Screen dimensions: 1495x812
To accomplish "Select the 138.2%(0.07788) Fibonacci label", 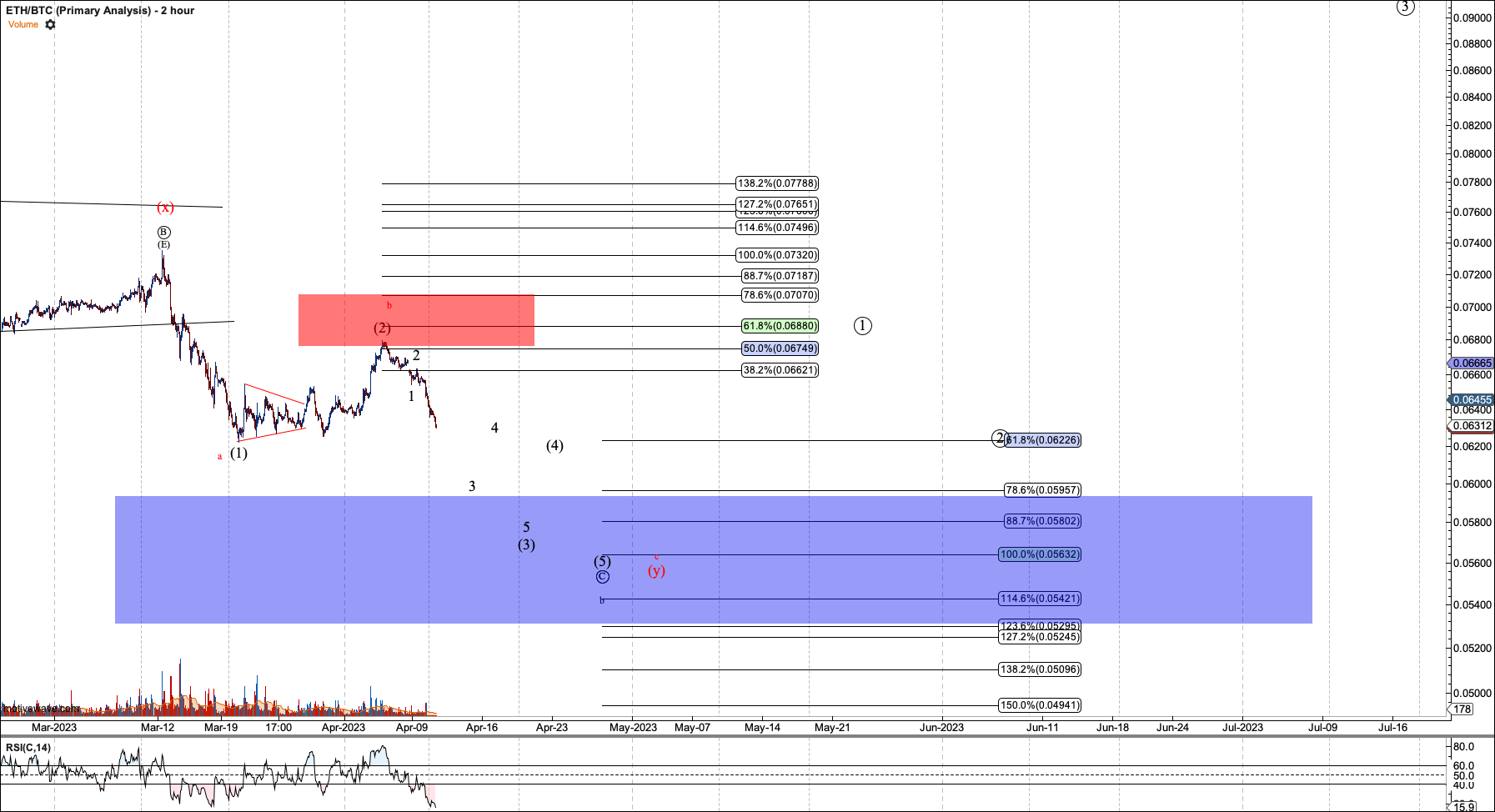I will coord(777,183).
